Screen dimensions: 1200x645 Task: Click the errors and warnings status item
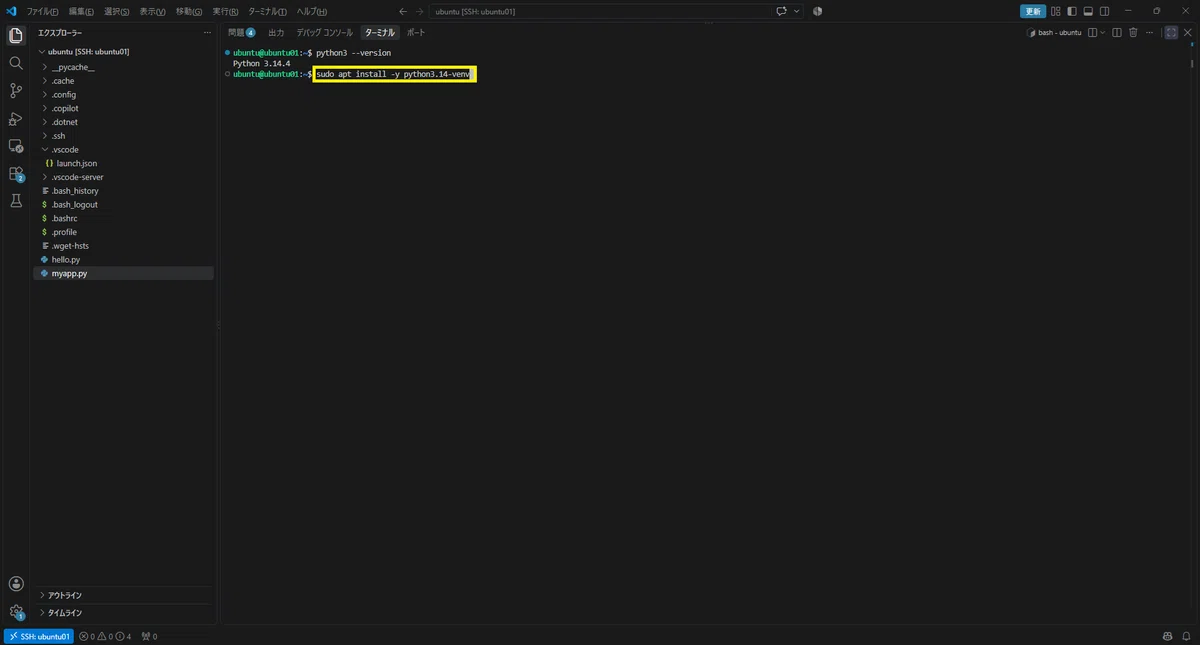pos(105,636)
